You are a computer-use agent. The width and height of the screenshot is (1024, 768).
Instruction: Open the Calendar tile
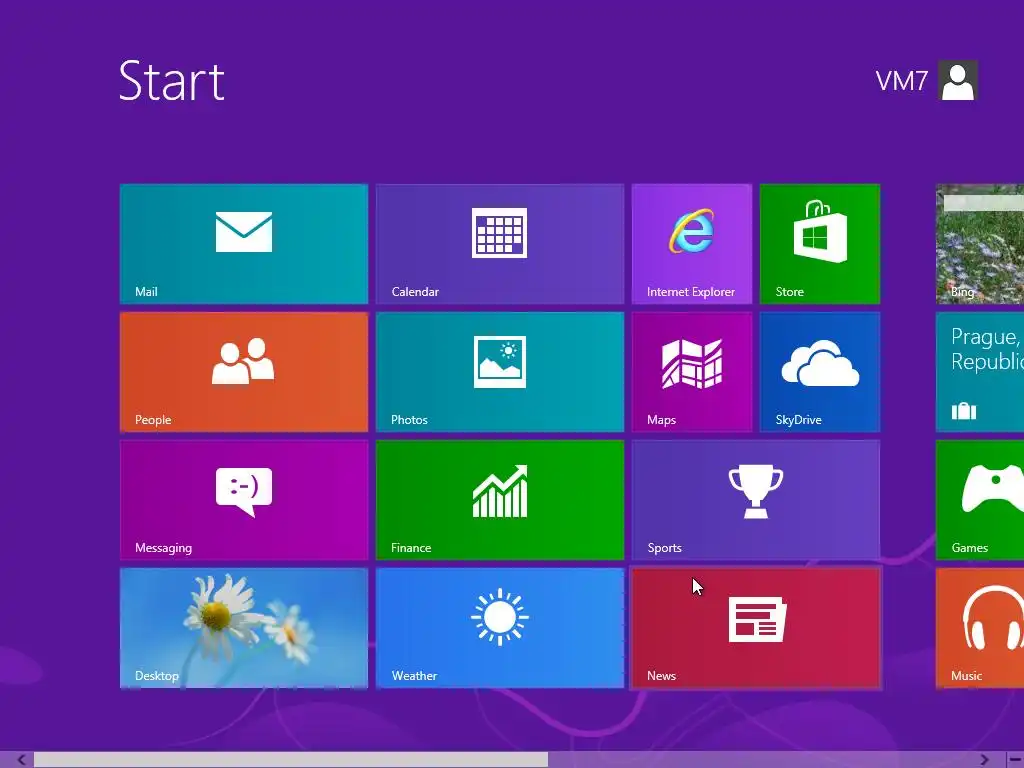pyautogui.click(x=500, y=244)
